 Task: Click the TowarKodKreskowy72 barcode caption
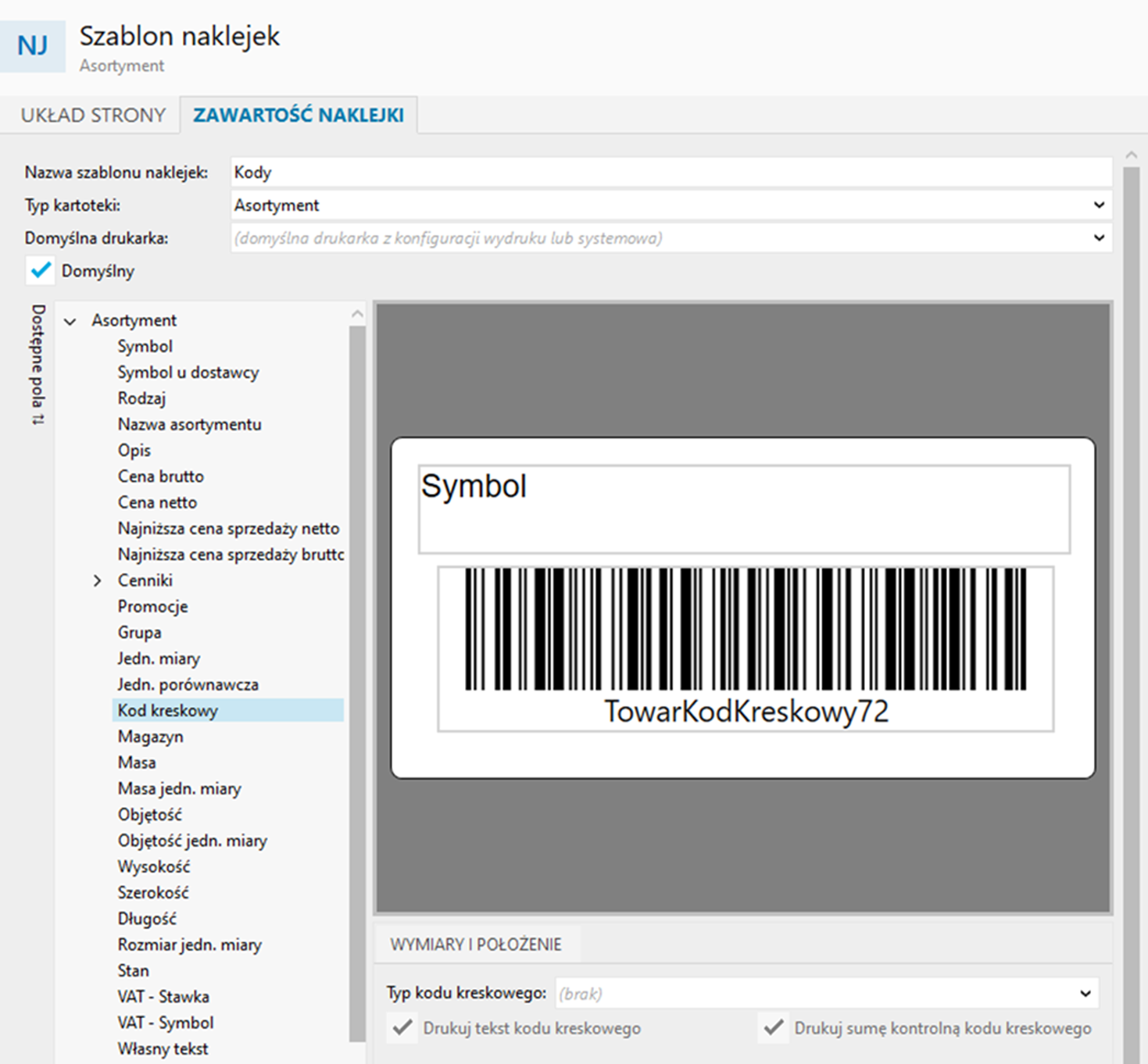746,712
